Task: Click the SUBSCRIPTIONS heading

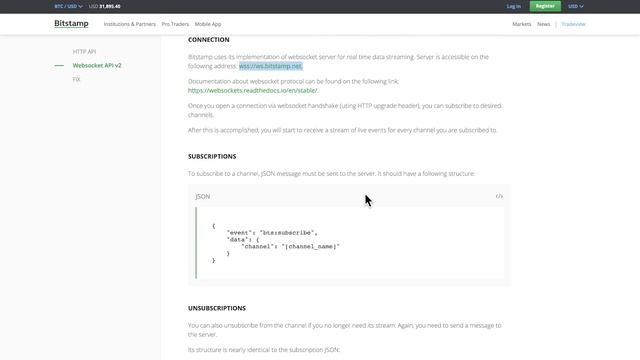Action: [212, 156]
